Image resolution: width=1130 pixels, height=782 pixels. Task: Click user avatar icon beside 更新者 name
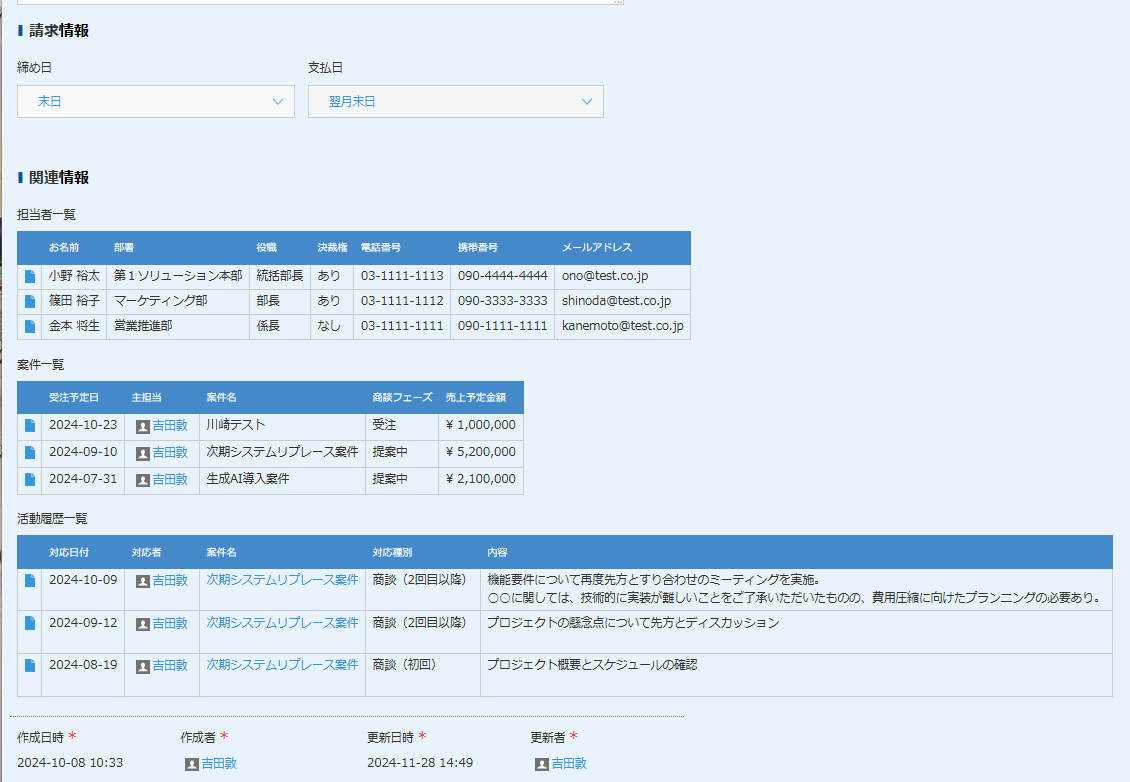[x=542, y=764]
